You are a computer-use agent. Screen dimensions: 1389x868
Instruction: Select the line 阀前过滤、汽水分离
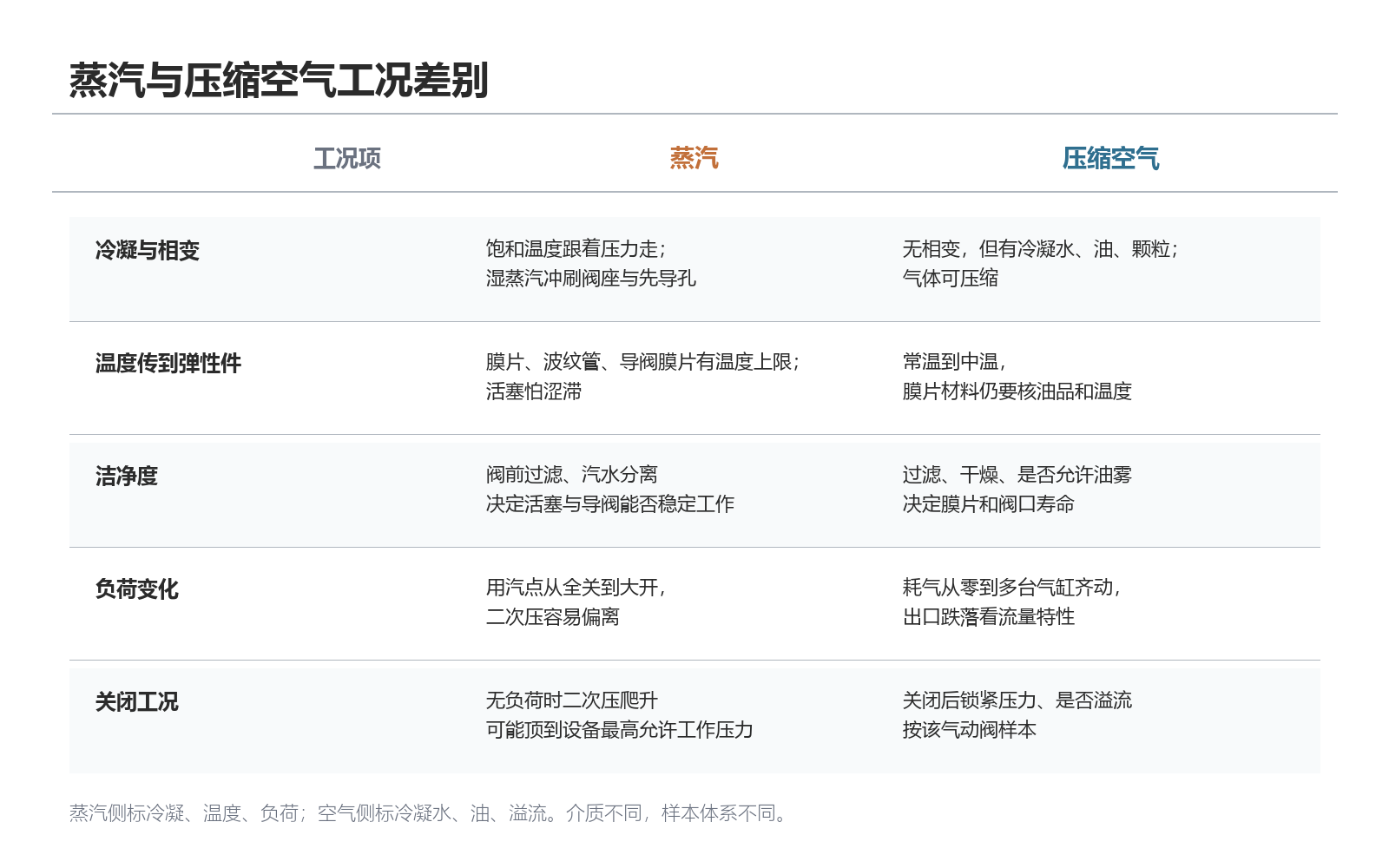572,475
